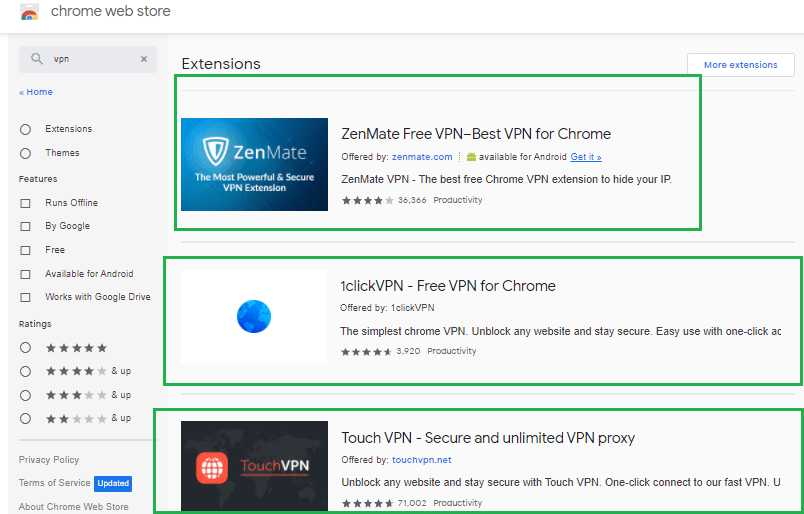Open About Chrome Web Store link
Viewport: 804px width, 514px height.
coord(73,506)
